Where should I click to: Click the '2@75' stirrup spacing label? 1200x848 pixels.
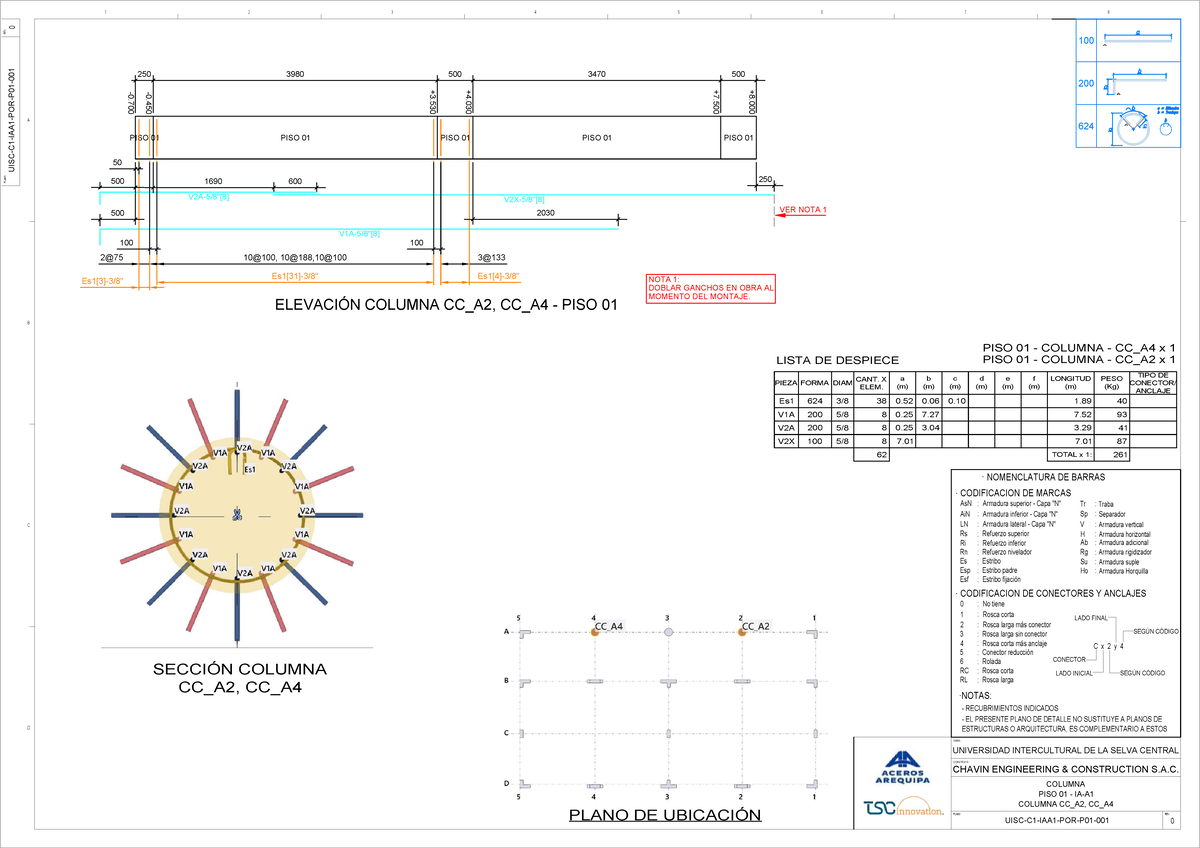click(112, 258)
